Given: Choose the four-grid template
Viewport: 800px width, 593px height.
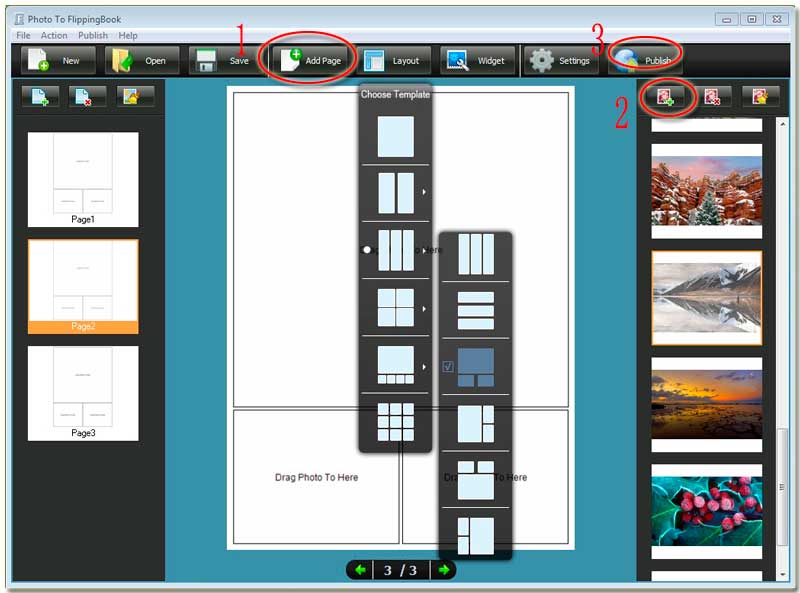Looking at the screenshot, I should click(x=395, y=307).
